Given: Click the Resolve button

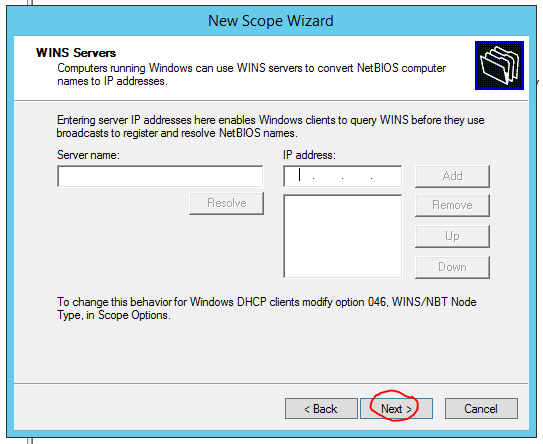Looking at the screenshot, I should [226, 203].
